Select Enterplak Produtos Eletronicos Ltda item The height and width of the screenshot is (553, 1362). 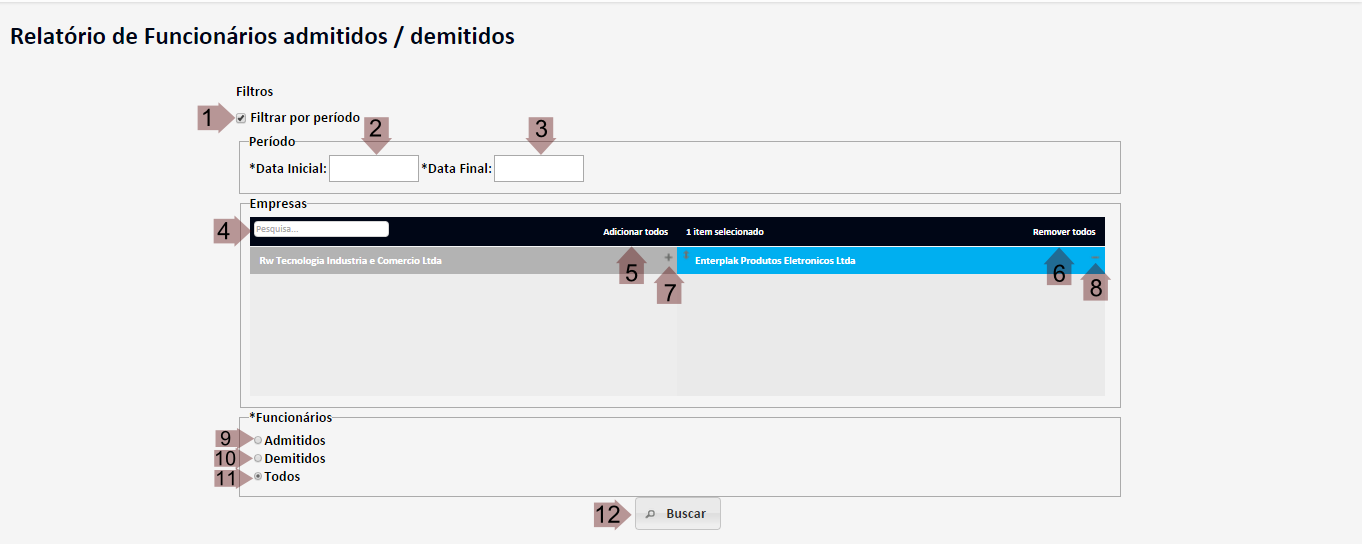[x=775, y=261]
